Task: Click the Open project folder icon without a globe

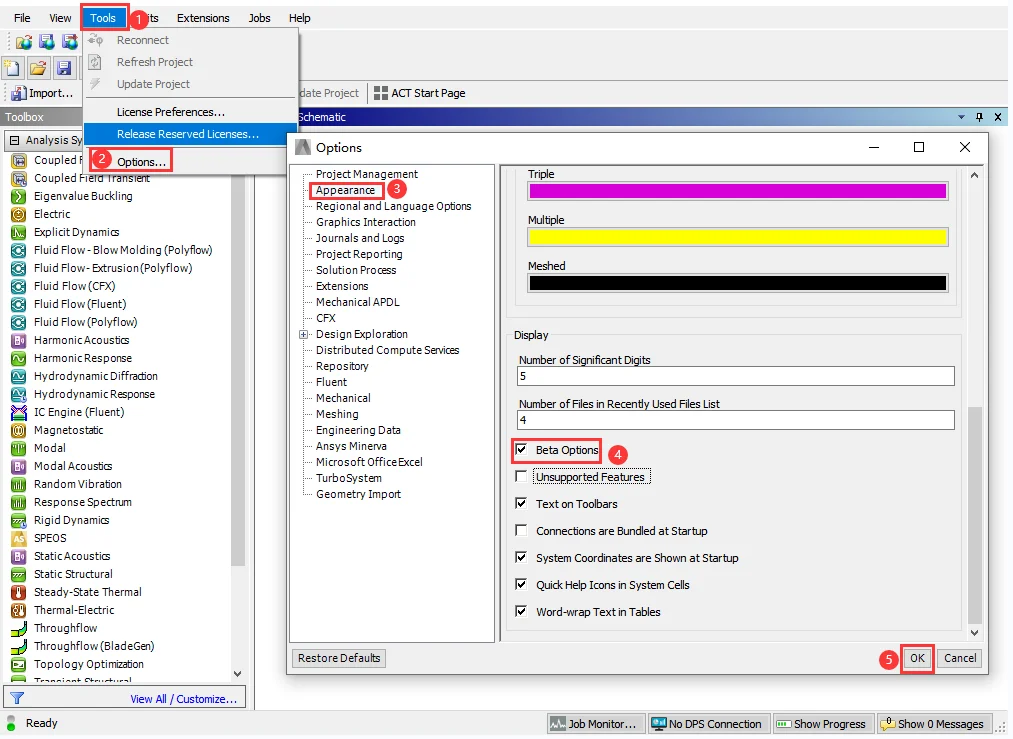Action: click(x=38, y=68)
